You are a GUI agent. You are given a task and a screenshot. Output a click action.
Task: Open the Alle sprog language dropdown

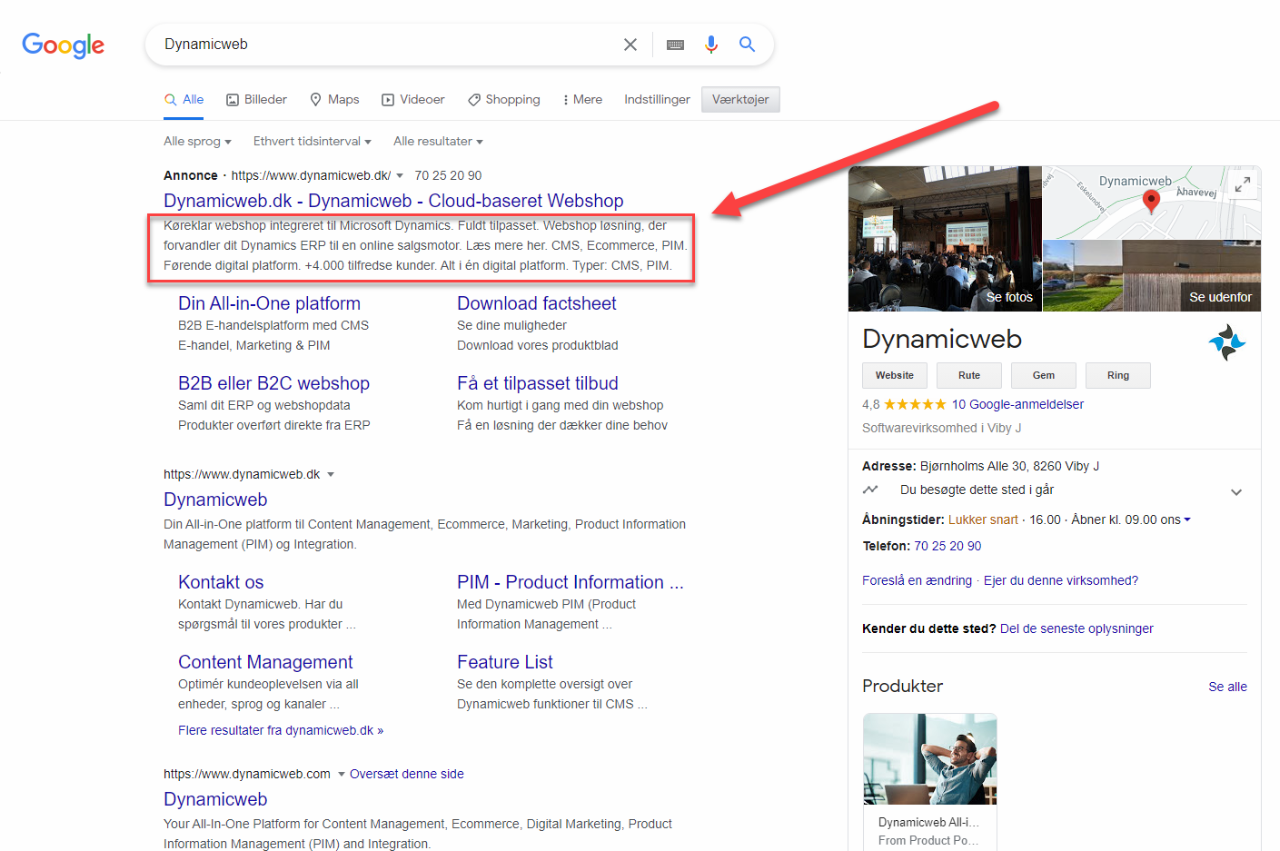(197, 142)
